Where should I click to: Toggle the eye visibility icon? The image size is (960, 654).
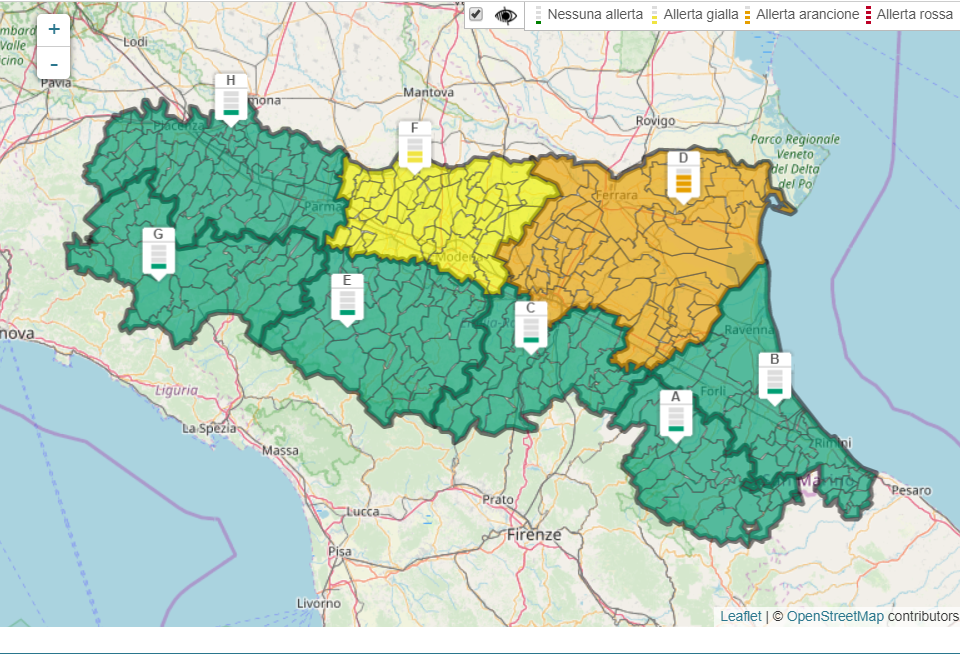pyautogui.click(x=507, y=15)
